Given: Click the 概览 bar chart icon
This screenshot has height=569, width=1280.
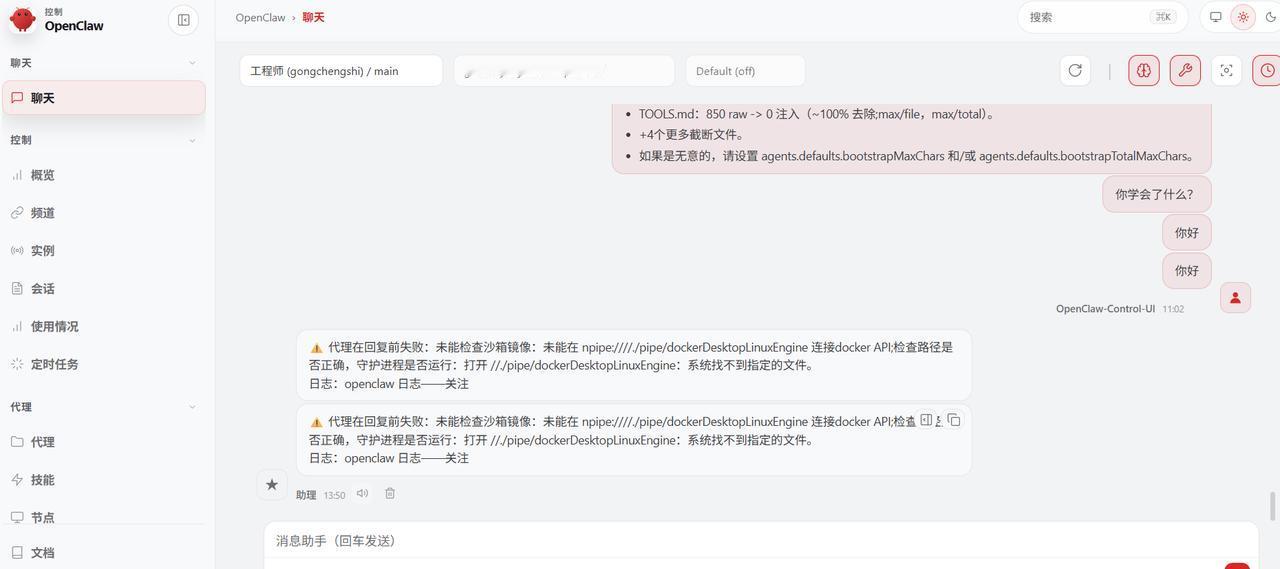Looking at the screenshot, I should click(x=17, y=175).
